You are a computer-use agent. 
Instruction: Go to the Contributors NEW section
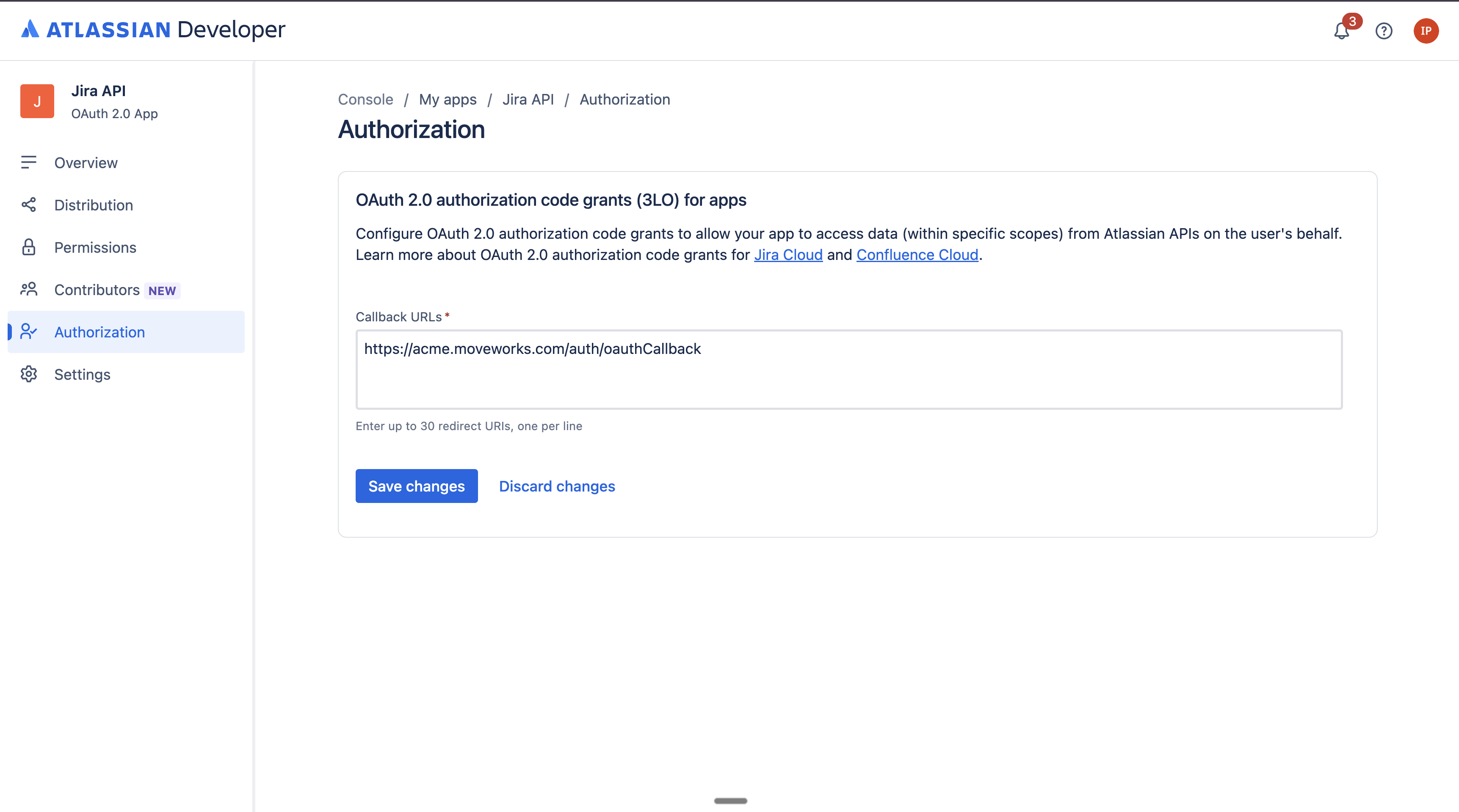(97, 290)
